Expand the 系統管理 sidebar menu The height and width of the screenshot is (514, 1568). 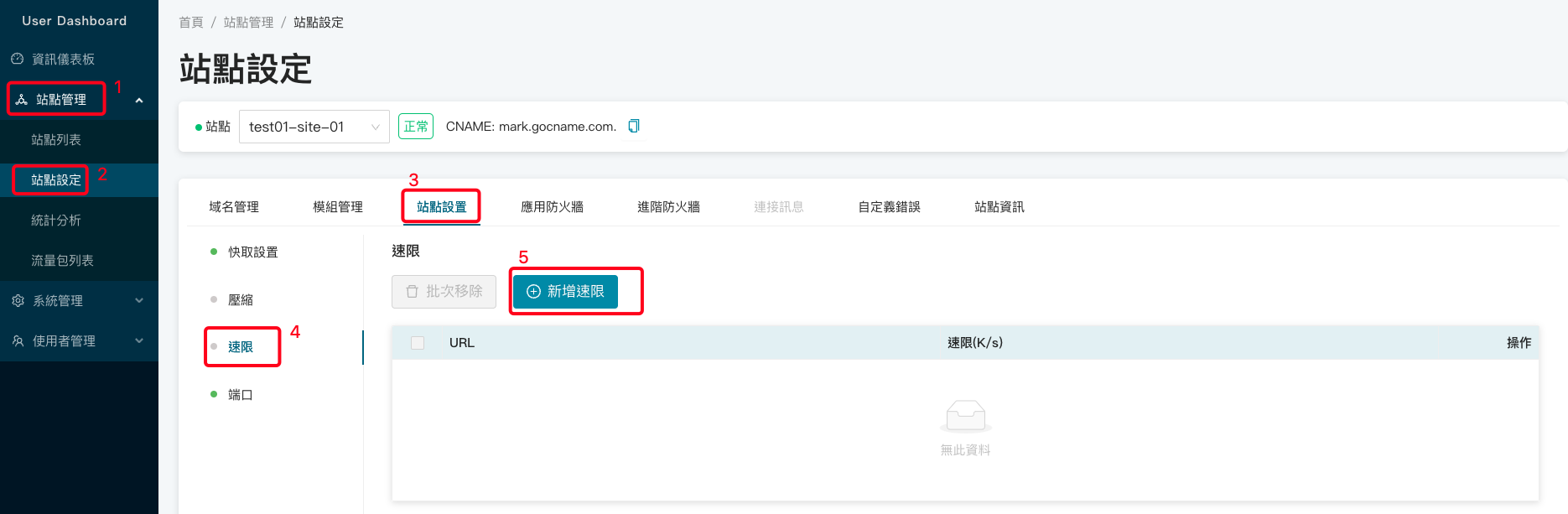tap(139, 300)
